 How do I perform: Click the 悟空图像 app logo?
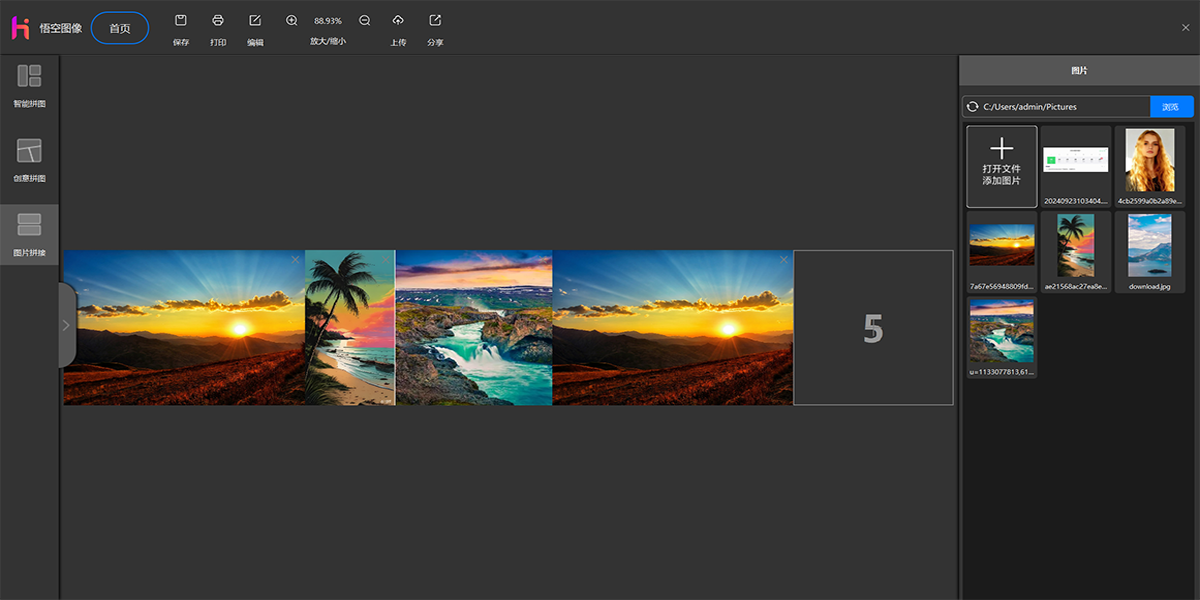20,28
